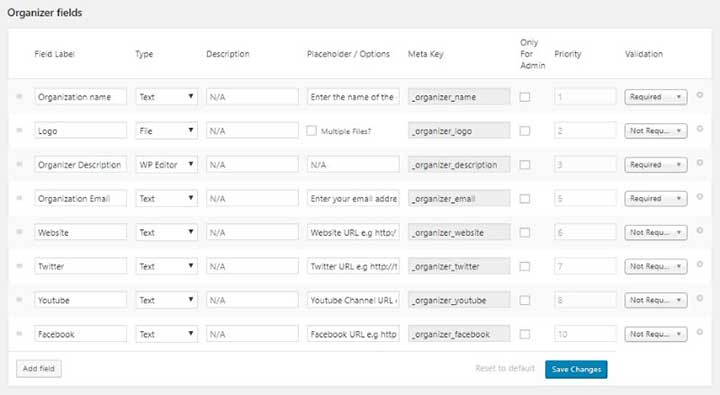Toggle Only For Admin for Organizer Description
The height and width of the screenshot is (395, 720).
(525, 165)
